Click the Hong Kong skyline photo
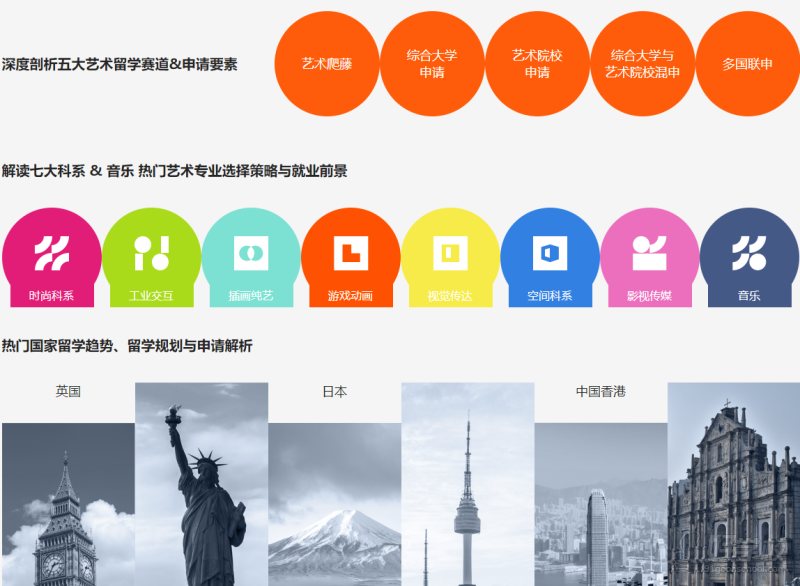 point(600,504)
